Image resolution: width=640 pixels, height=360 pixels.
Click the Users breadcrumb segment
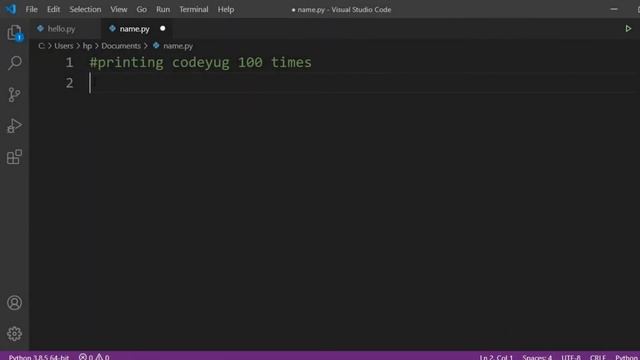(x=64, y=46)
